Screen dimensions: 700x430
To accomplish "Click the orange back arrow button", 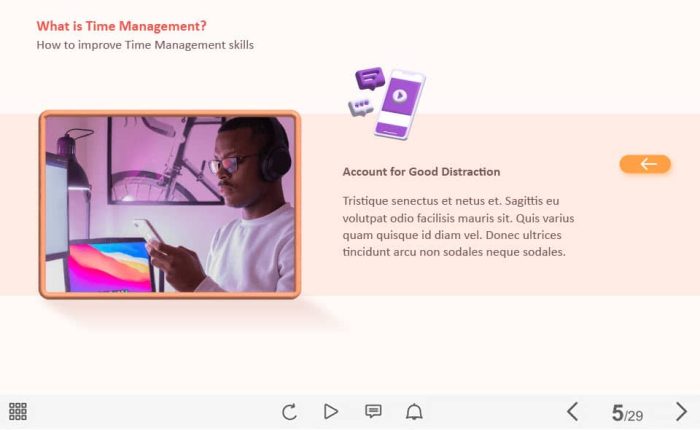I will pyautogui.click(x=645, y=164).
